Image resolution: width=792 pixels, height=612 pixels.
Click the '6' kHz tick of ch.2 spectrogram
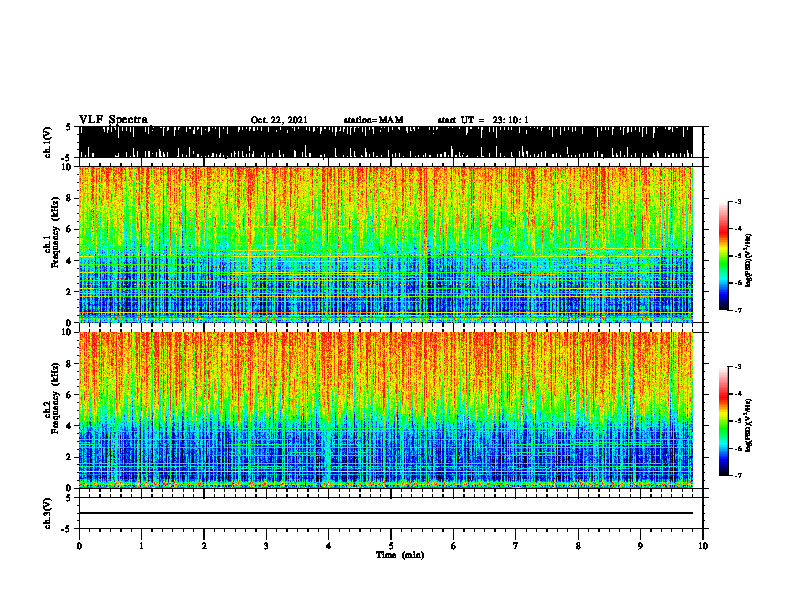70,395
